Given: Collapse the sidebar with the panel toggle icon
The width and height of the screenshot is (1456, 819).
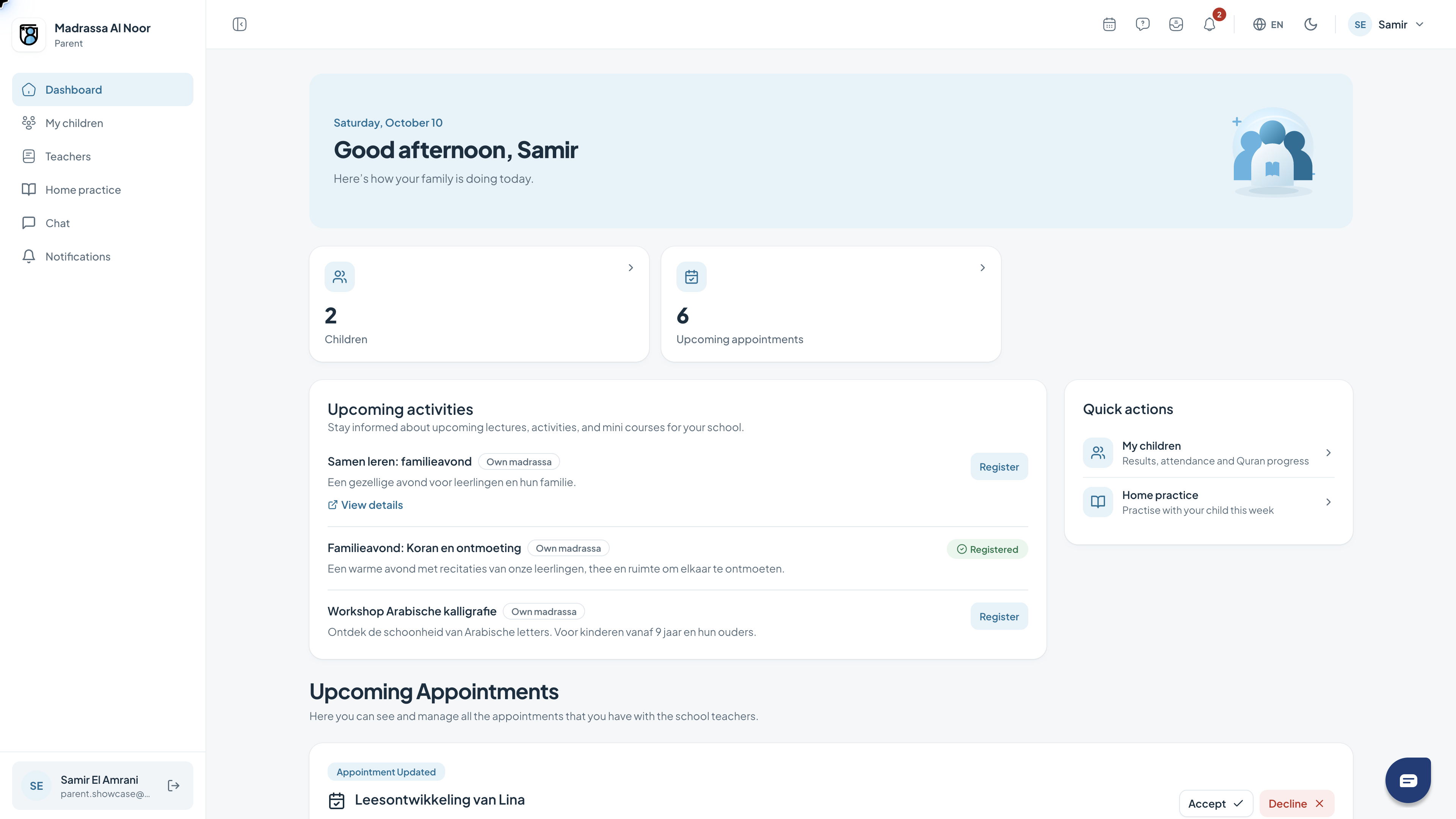Looking at the screenshot, I should pos(240,24).
